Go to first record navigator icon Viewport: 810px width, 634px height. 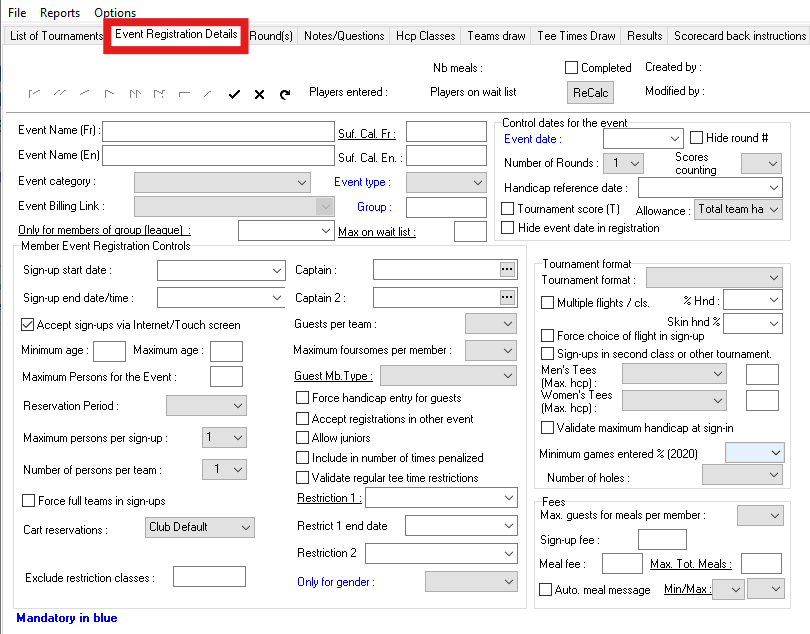pos(34,94)
